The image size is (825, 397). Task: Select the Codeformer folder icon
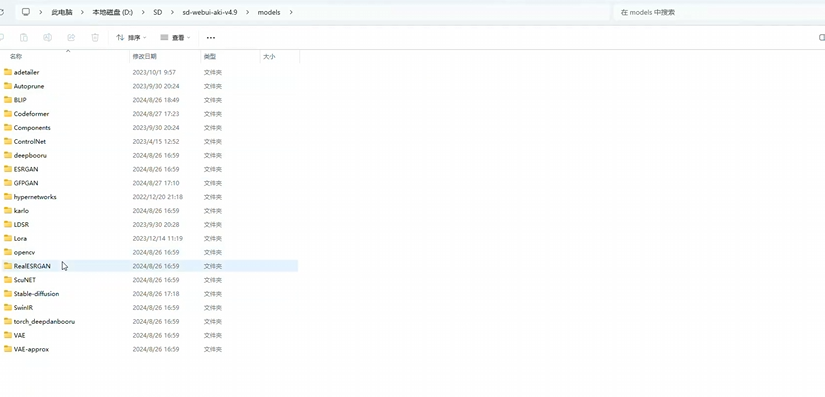click(8, 114)
